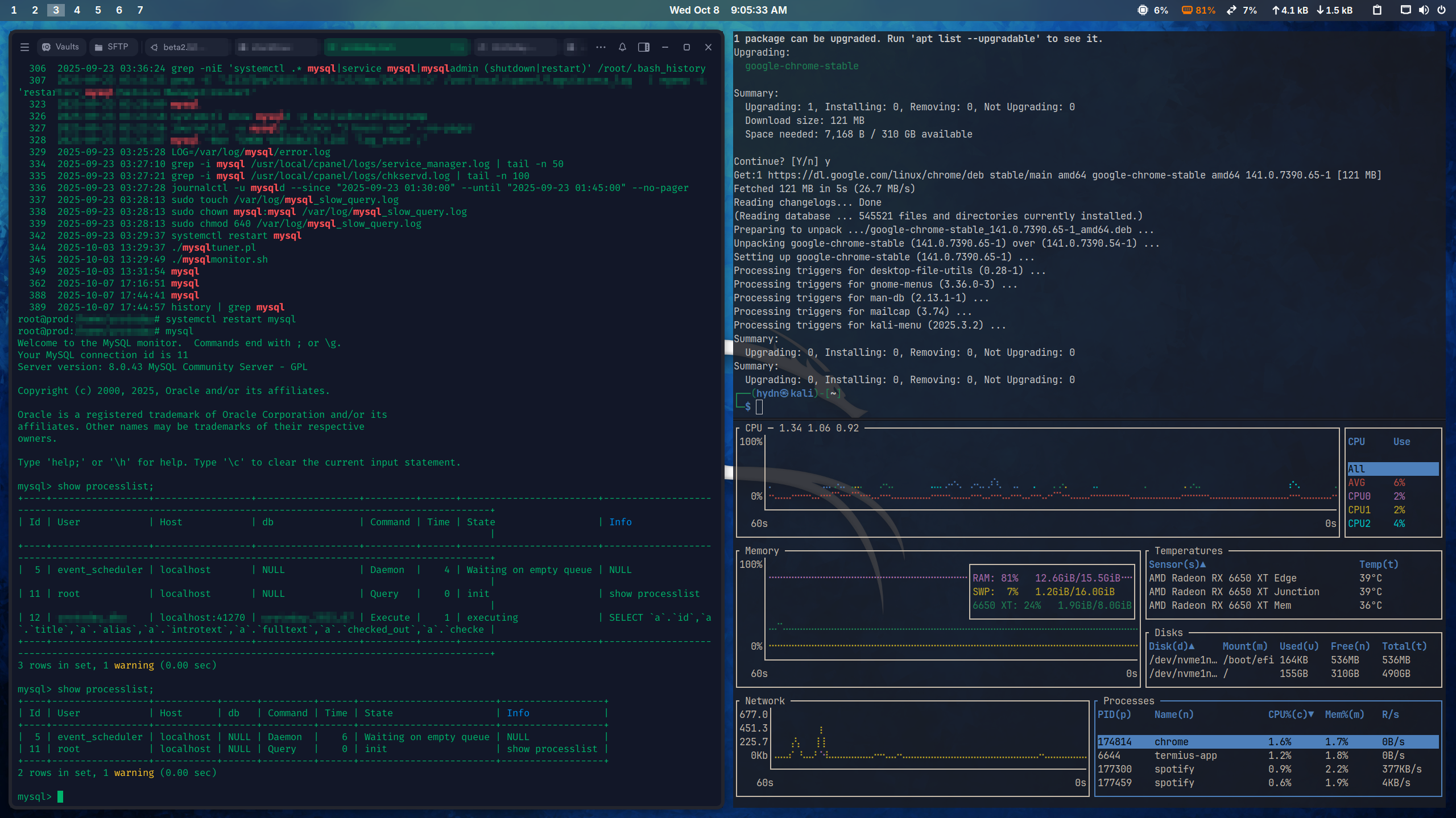Open the Termius hamburger menu
Screen dimensions: 1456x818
(24, 47)
